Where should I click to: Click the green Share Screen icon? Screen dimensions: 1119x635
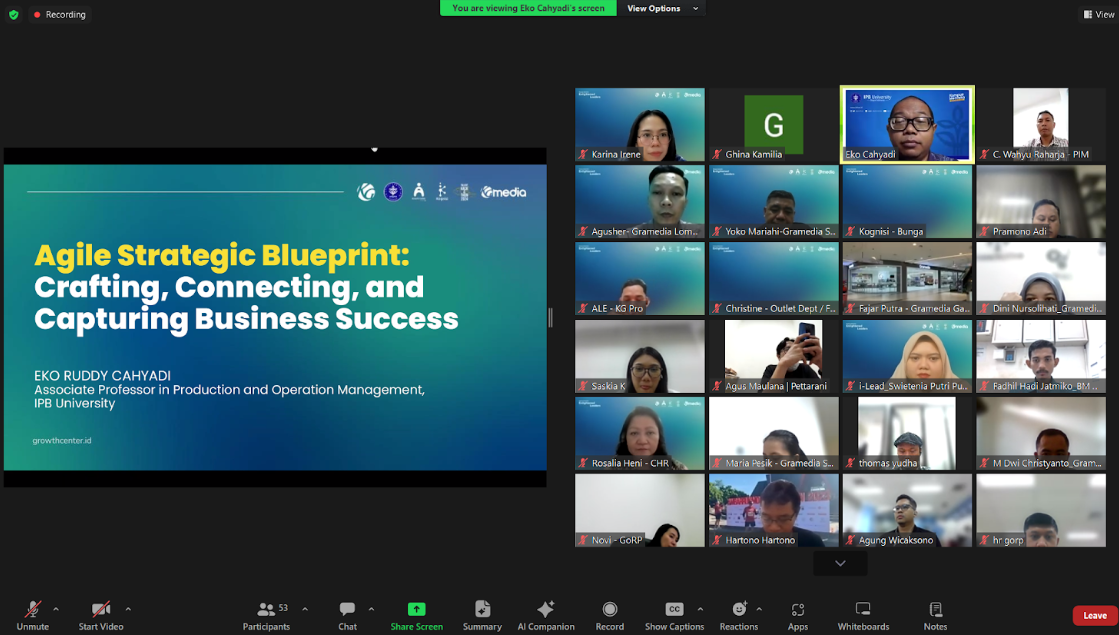pos(417,609)
